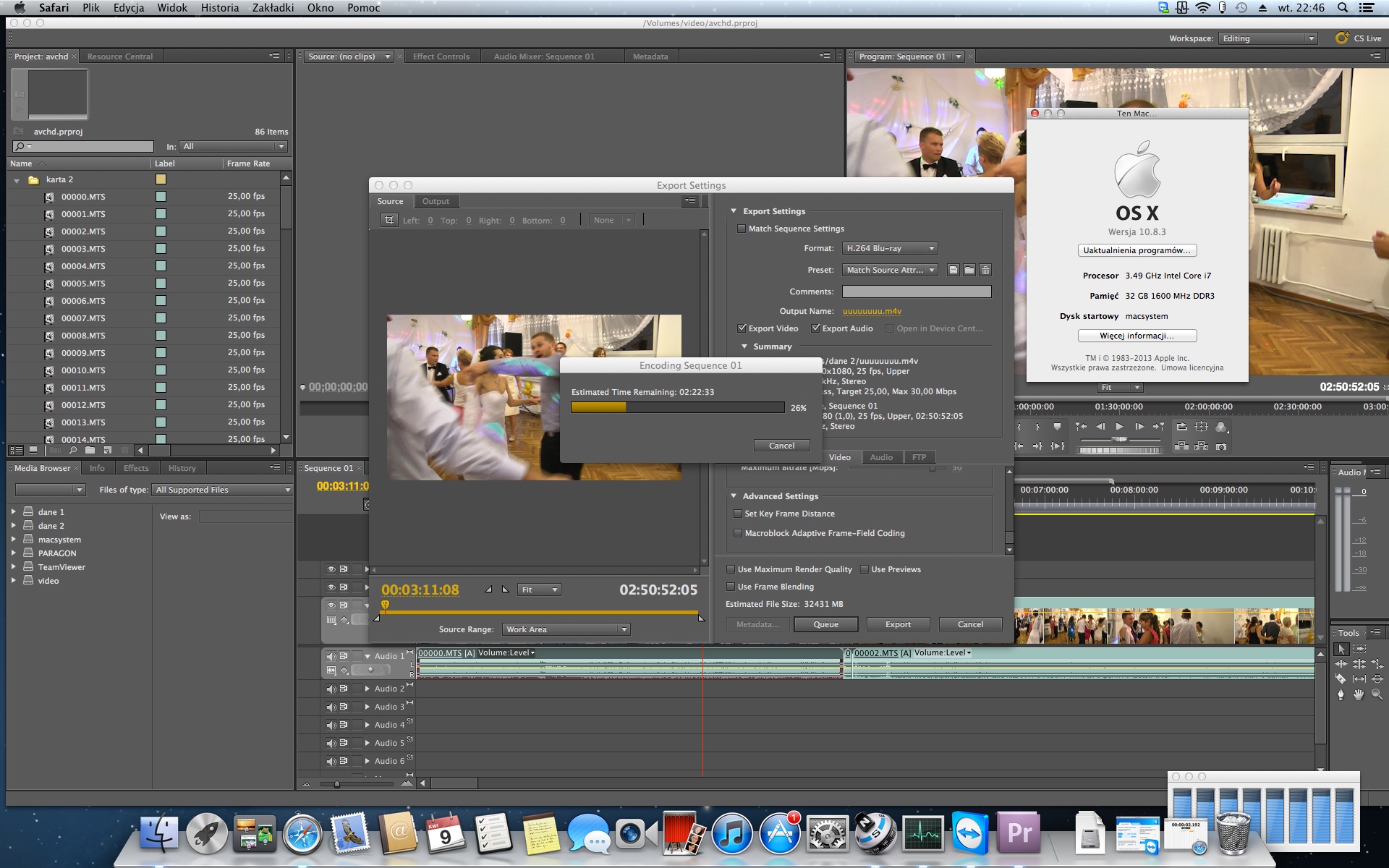Open Premiere Pro from the Dock
This screenshot has width=1389, height=868.
coord(1019,833)
